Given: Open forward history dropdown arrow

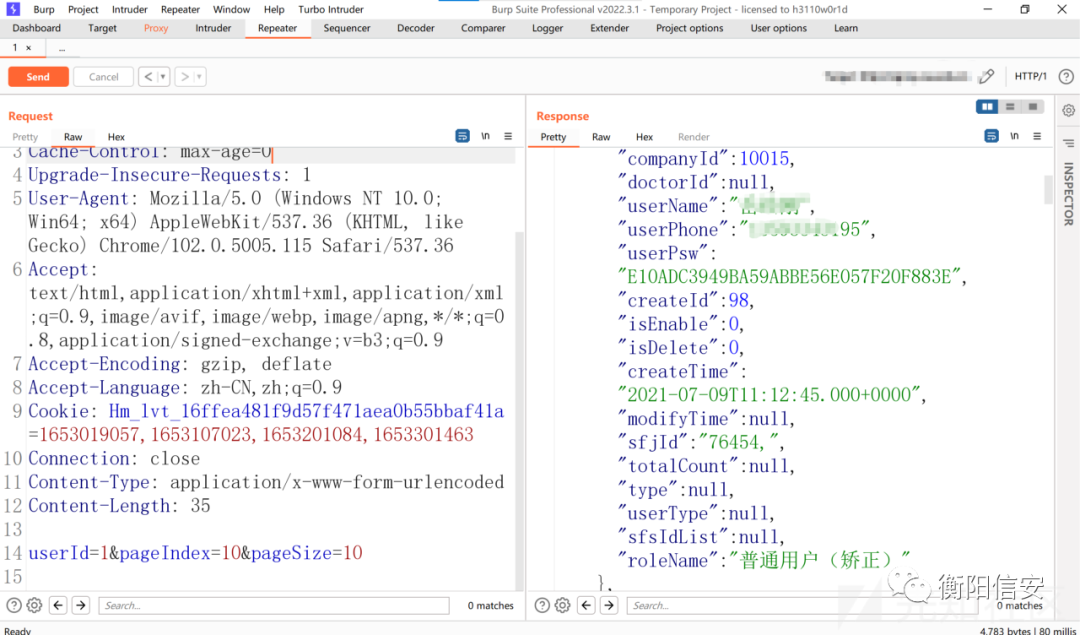Looking at the screenshot, I should (x=200, y=76).
